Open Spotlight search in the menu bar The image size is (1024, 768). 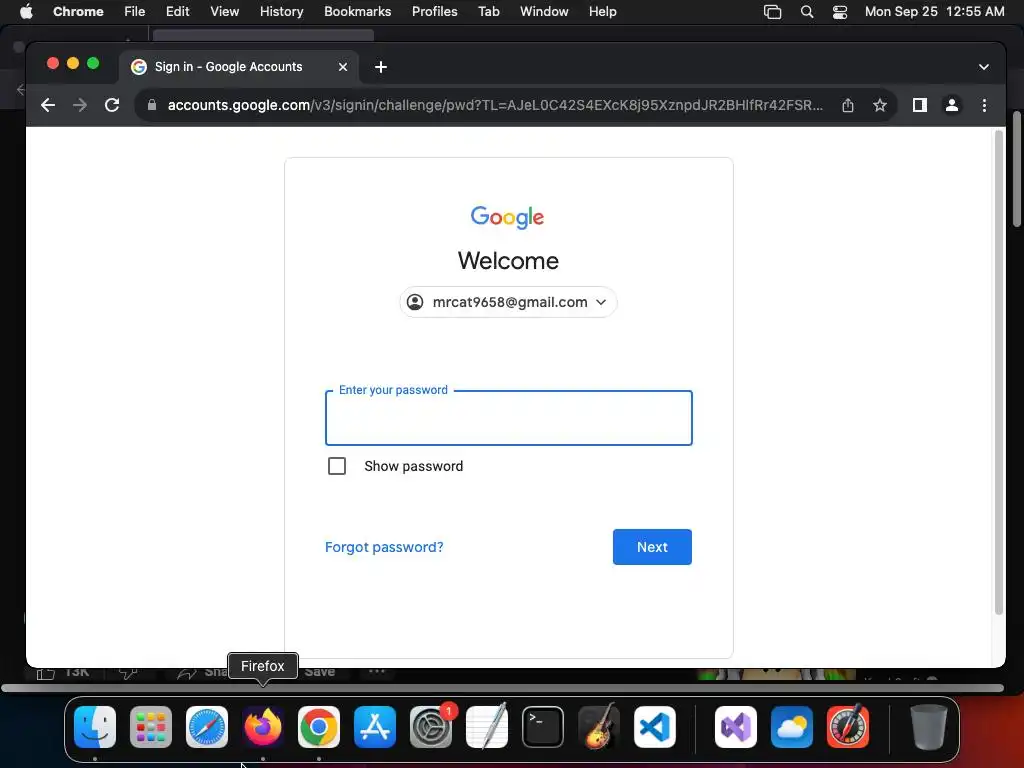(807, 12)
